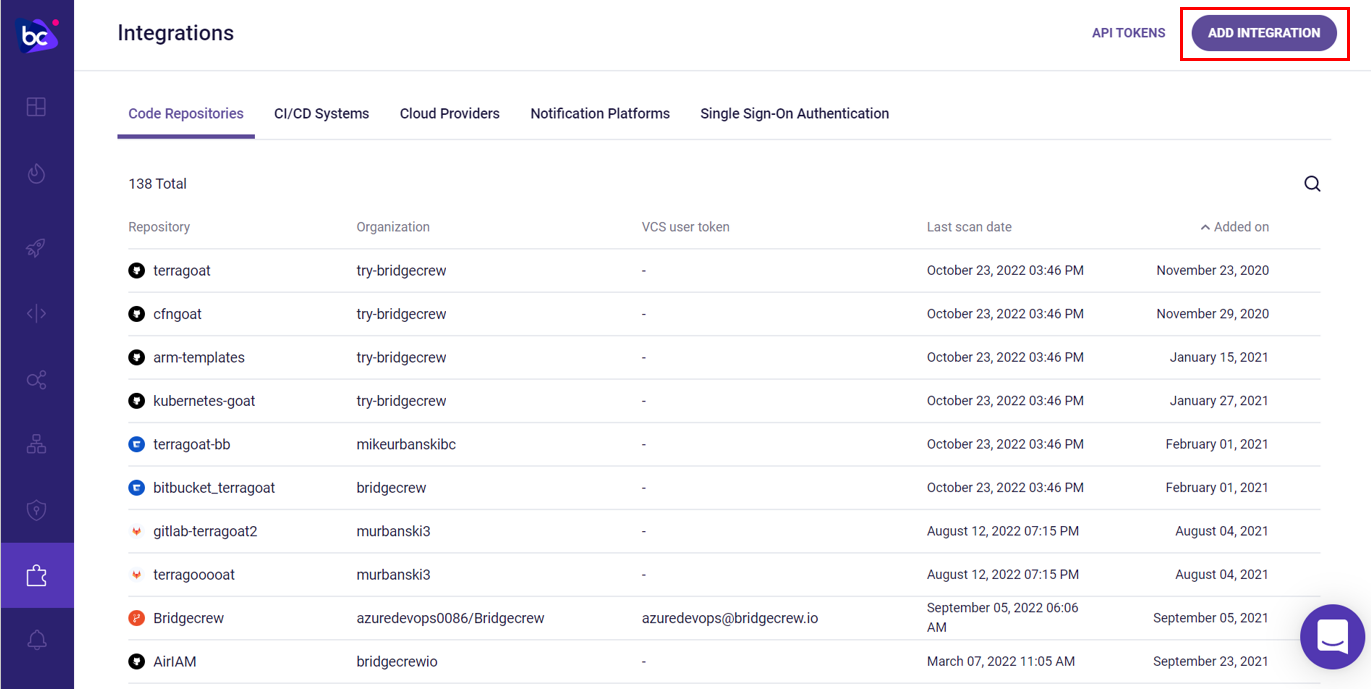Click the November 29, 2020 added date
The width and height of the screenshot is (1371, 689).
[x=1212, y=314]
